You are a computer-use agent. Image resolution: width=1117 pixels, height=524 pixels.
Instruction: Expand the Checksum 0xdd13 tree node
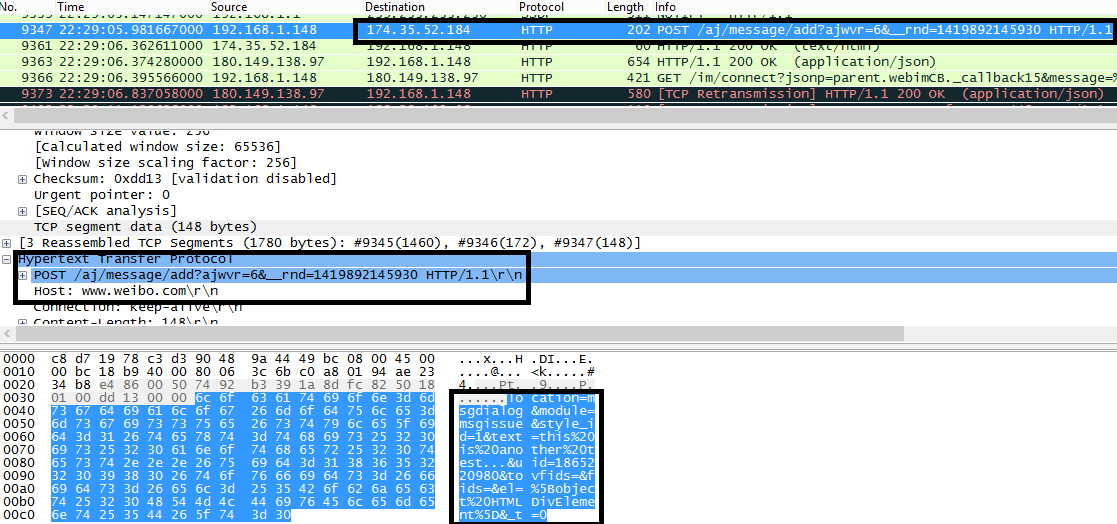coord(23,179)
